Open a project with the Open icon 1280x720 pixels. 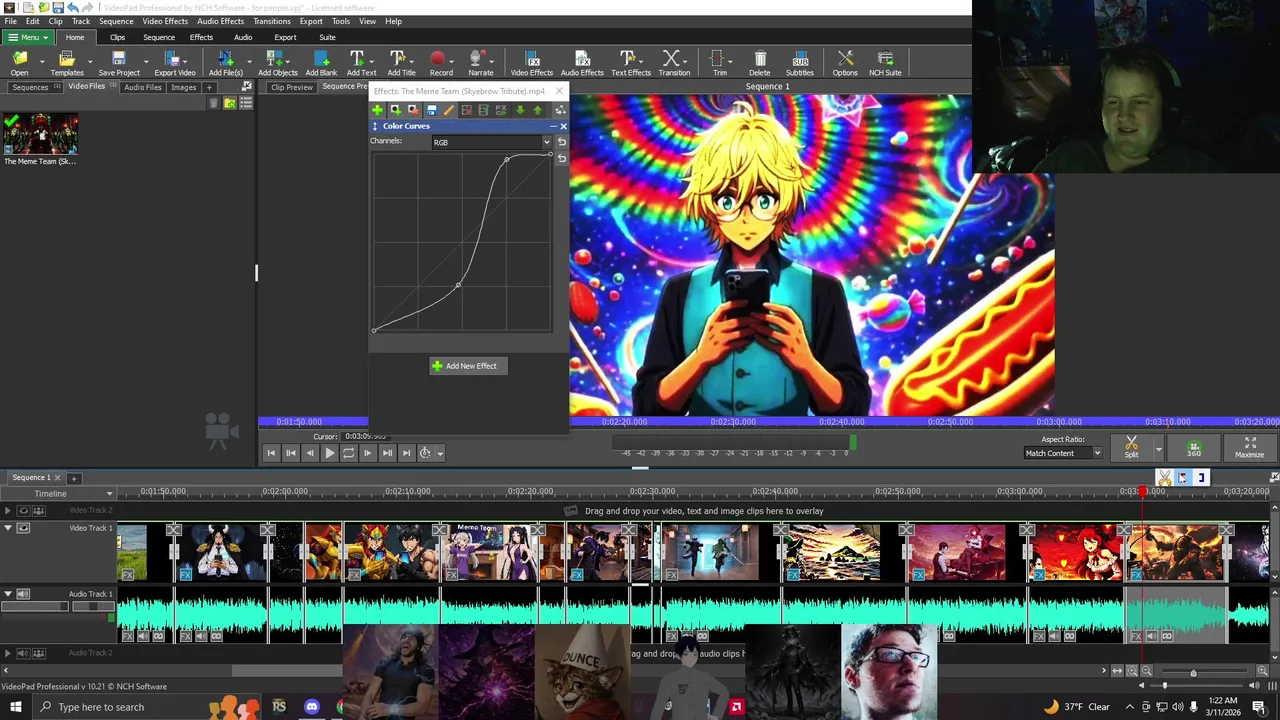click(20, 63)
